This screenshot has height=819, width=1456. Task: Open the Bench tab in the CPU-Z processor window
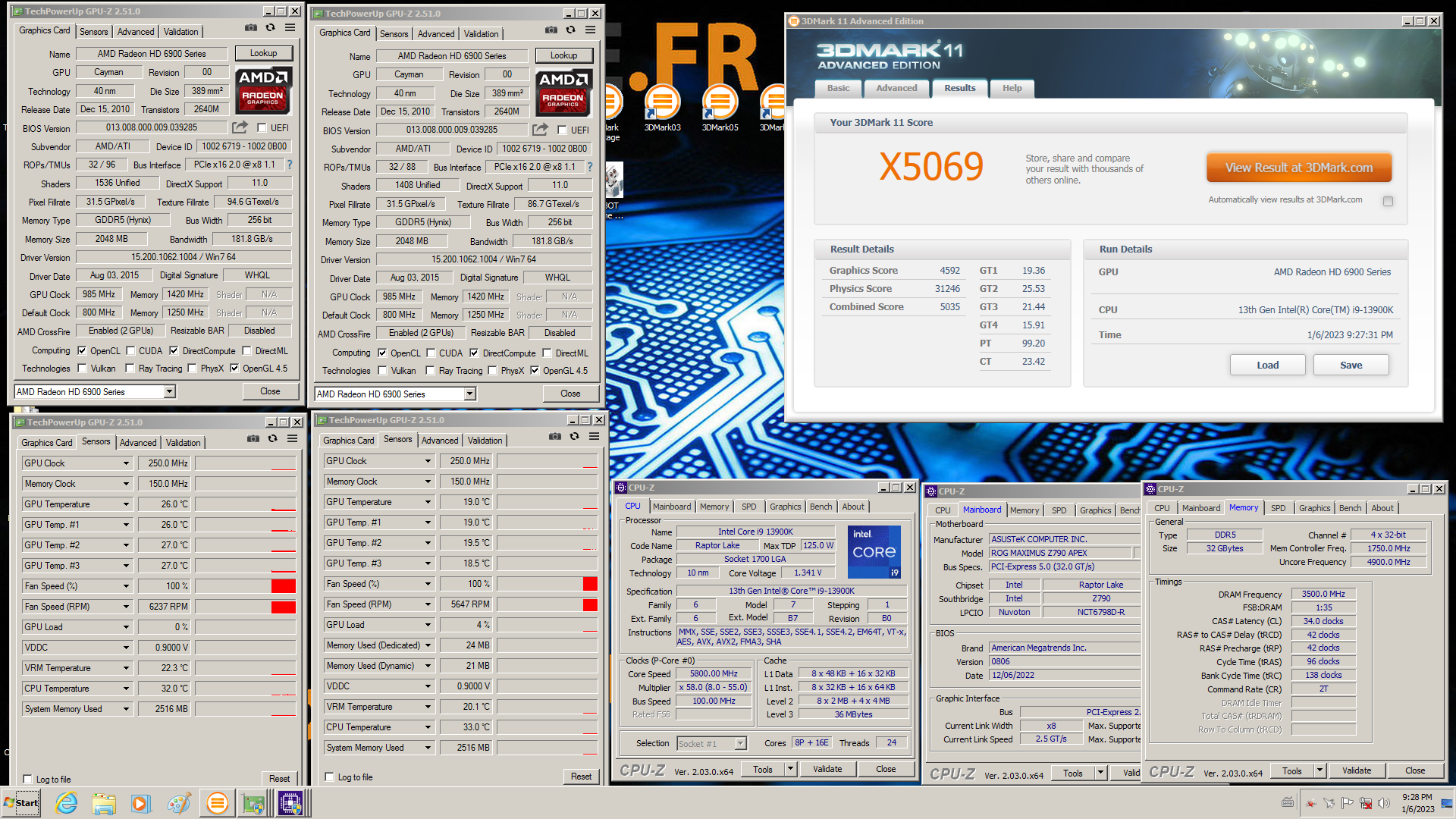point(821,507)
